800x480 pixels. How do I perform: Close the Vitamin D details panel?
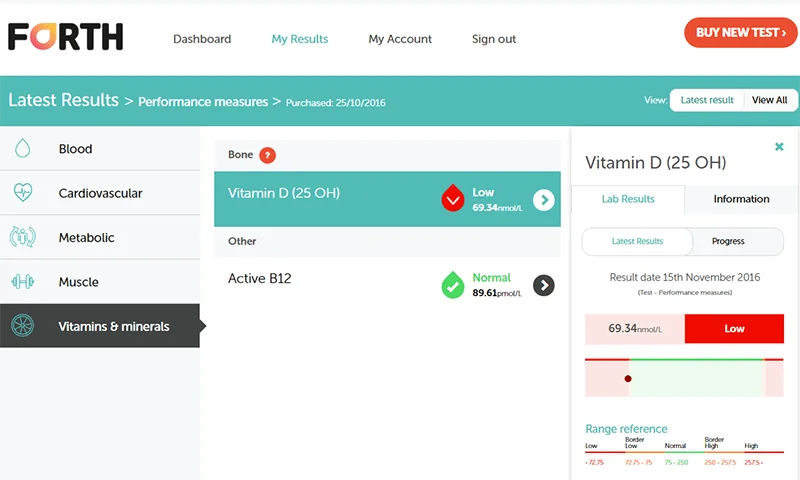[779, 147]
